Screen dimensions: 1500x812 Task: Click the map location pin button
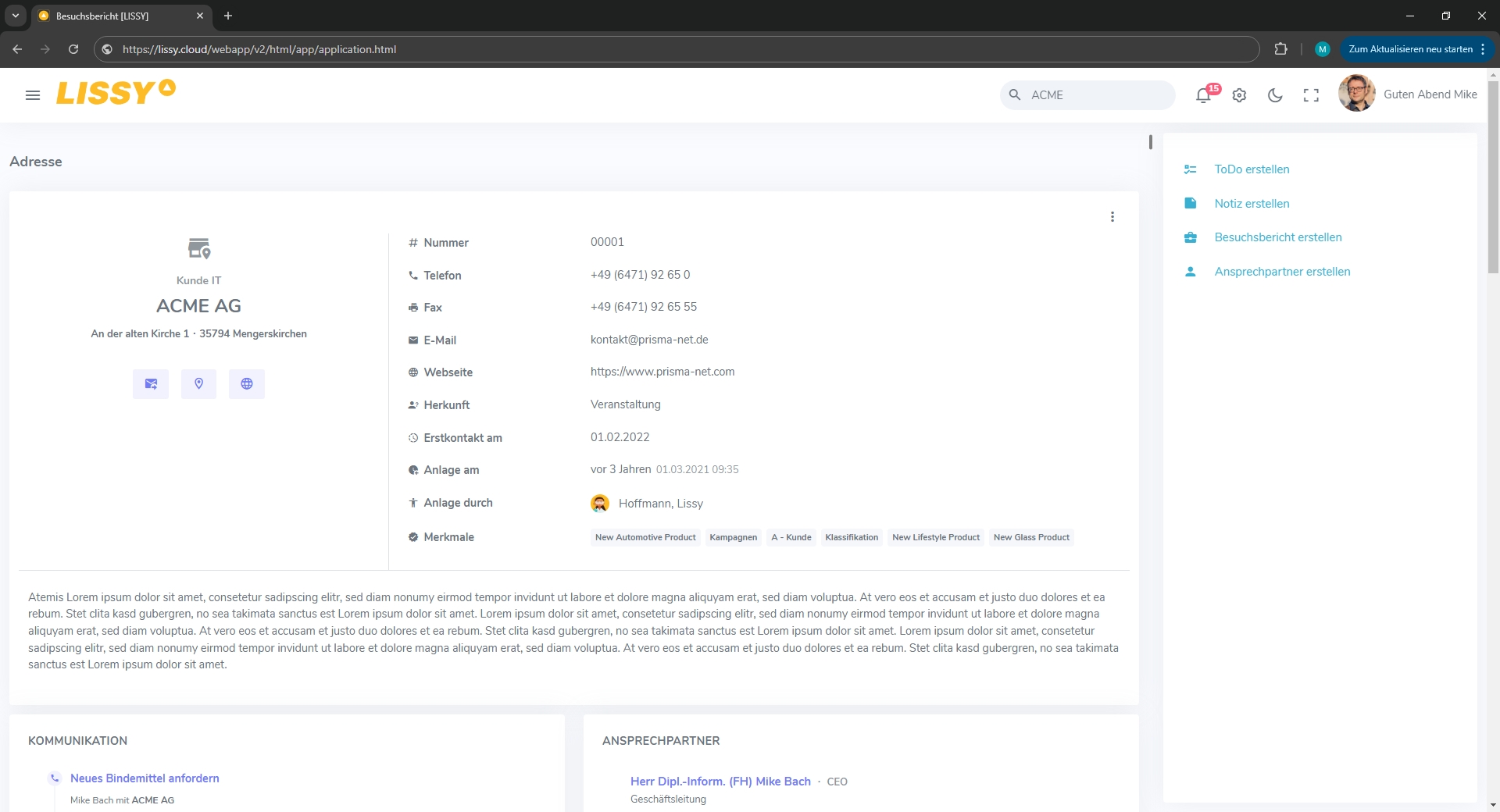click(199, 384)
